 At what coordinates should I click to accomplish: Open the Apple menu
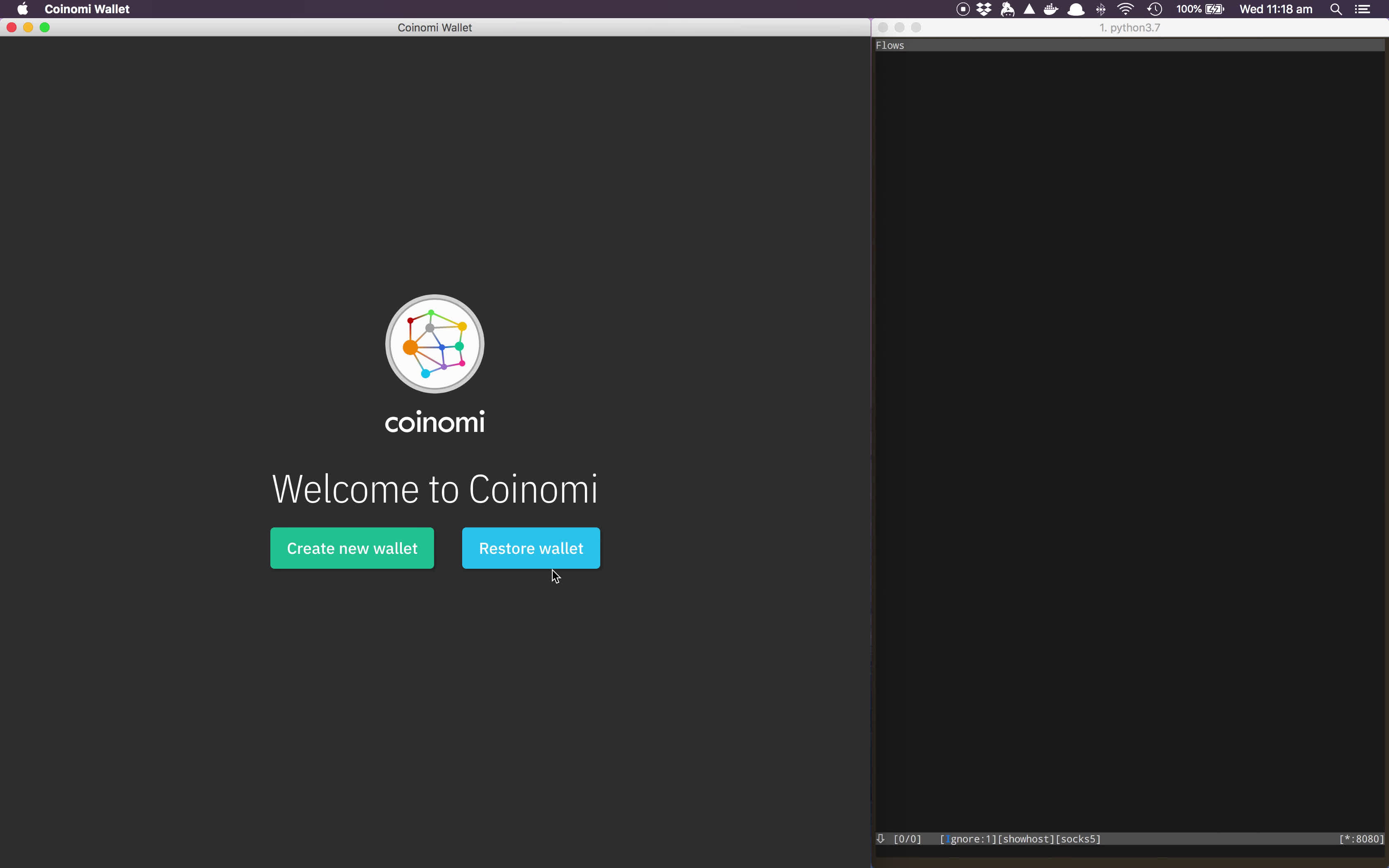[22, 9]
